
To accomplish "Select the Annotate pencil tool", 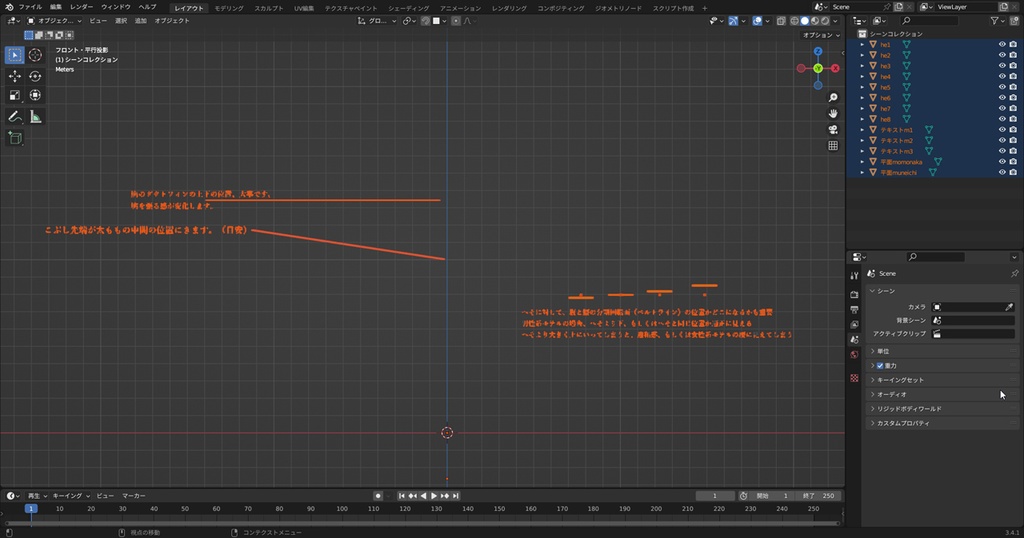I will click(14, 117).
